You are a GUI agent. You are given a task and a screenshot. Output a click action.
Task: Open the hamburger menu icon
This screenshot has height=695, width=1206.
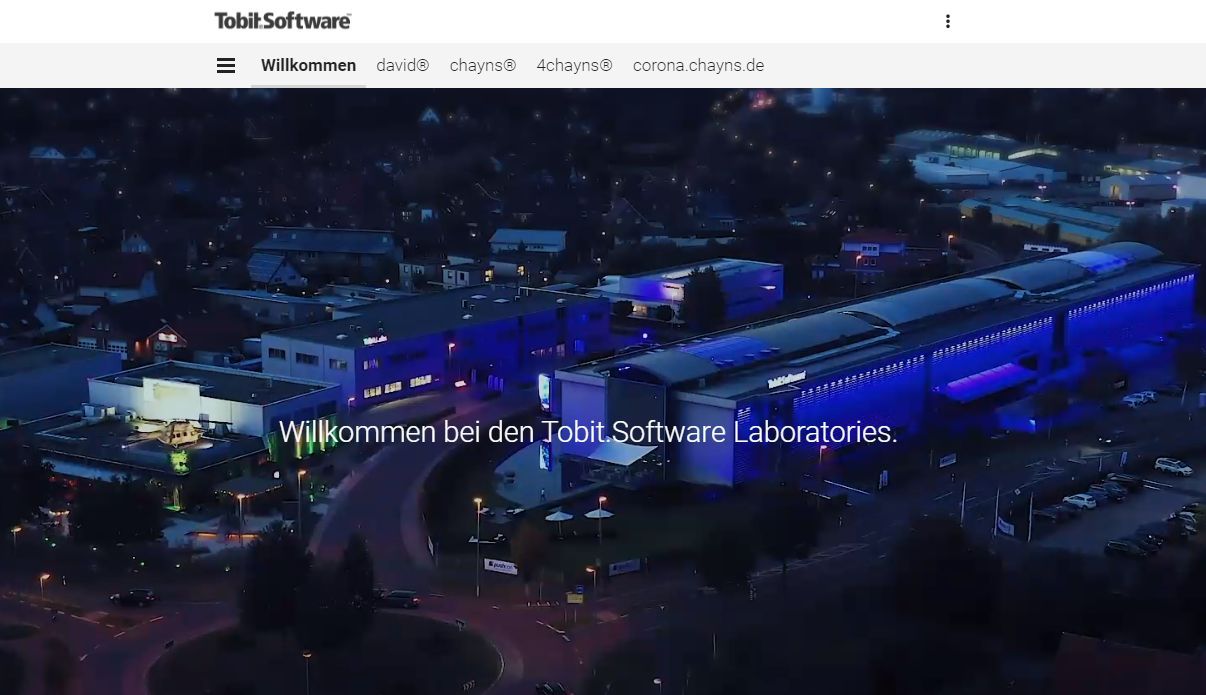(226, 66)
